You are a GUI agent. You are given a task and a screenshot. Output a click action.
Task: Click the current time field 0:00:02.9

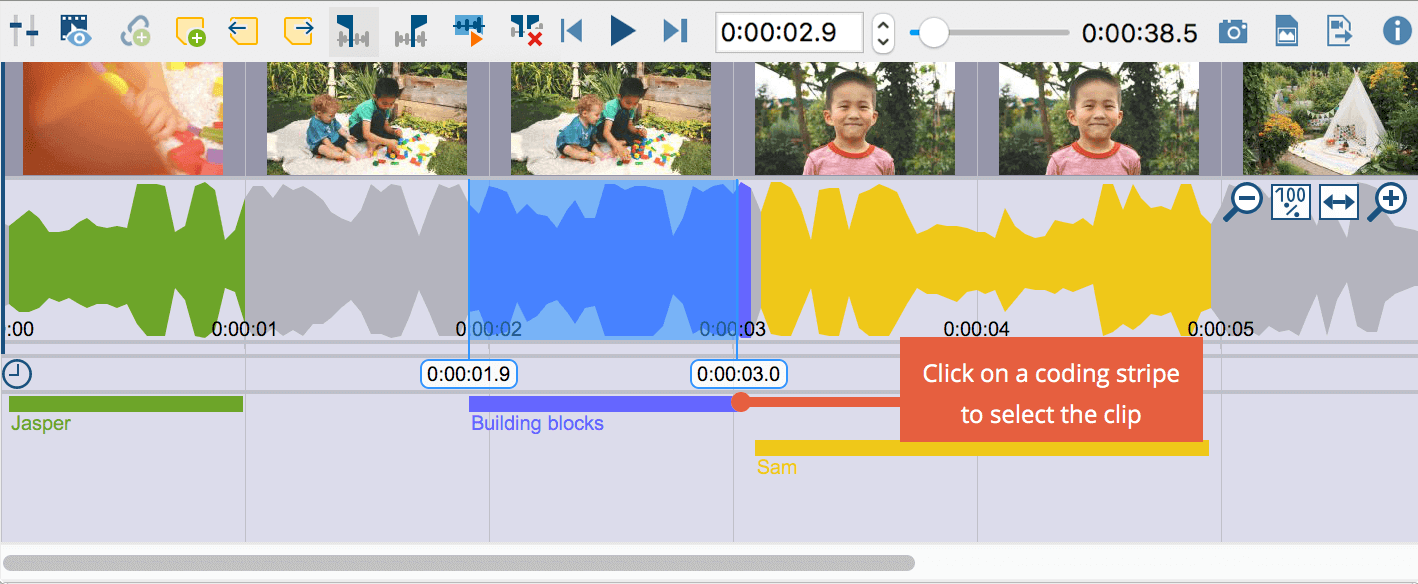pos(790,32)
